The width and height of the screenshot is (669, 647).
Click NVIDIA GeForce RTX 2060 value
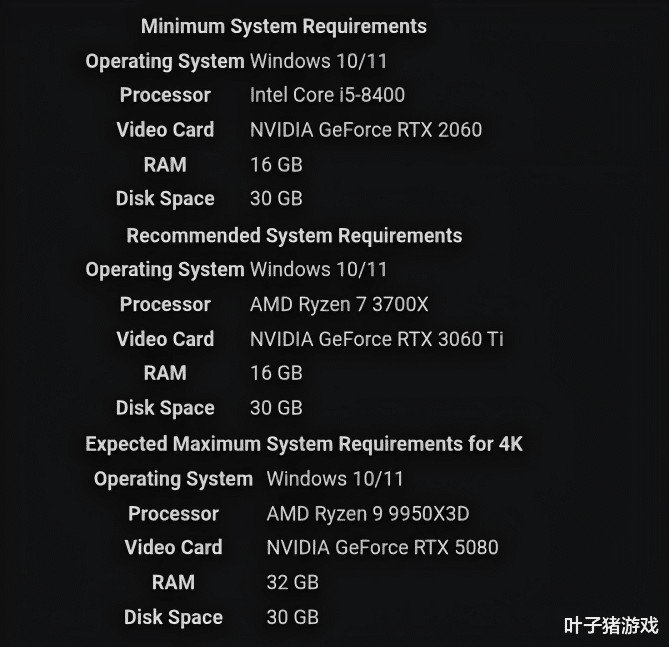pos(366,130)
